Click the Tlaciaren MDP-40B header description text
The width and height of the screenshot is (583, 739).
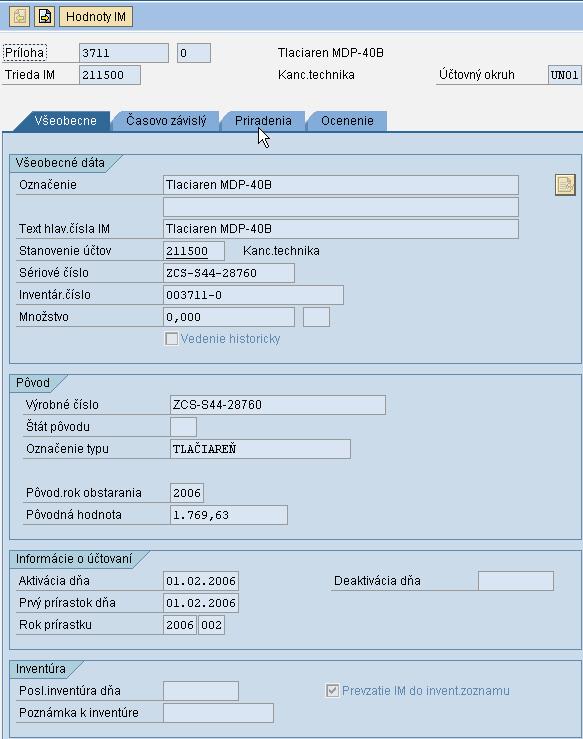[x=330, y=53]
